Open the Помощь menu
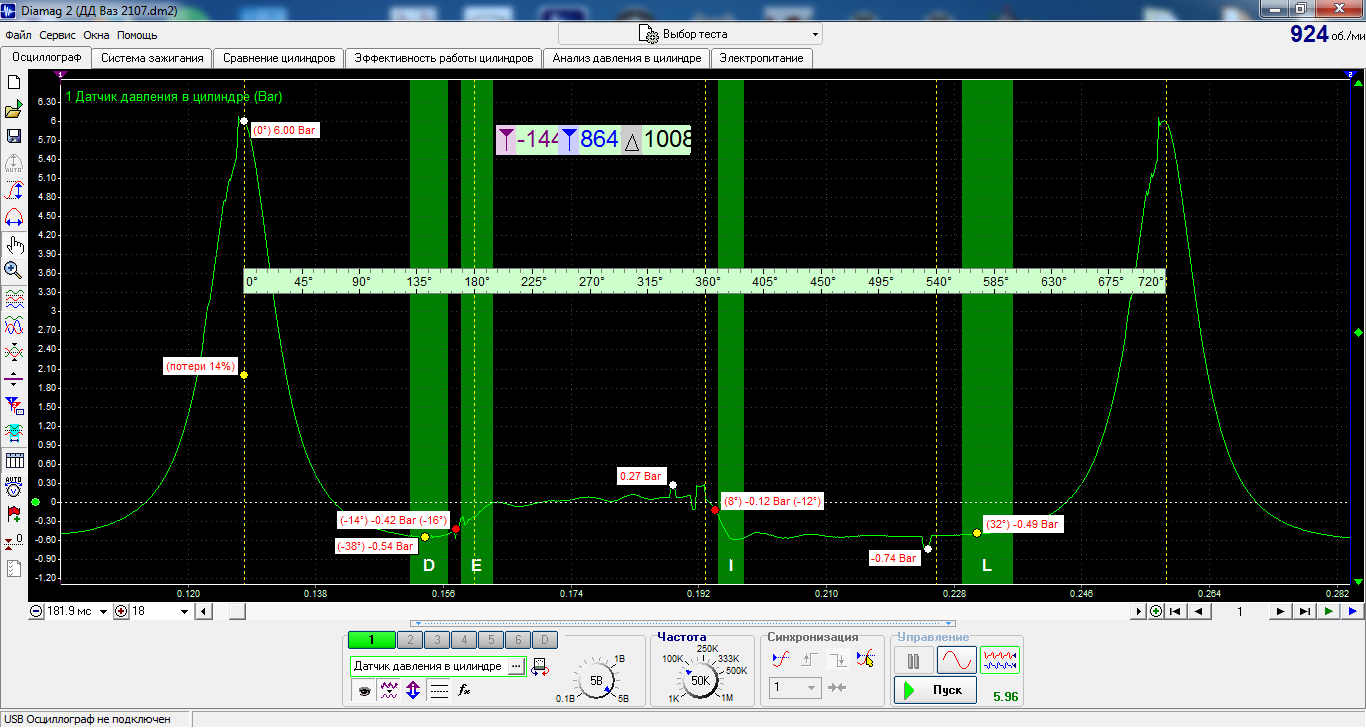Image resolution: width=1366 pixels, height=728 pixels. click(137, 35)
